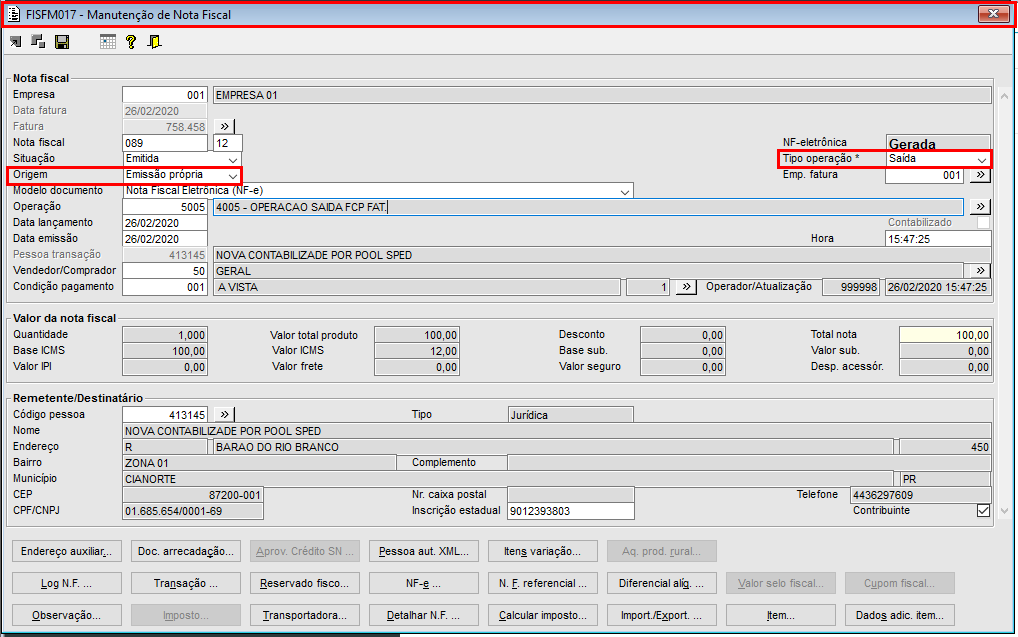
Task: Click the Data emissão field
Action: click(x=165, y=239)
